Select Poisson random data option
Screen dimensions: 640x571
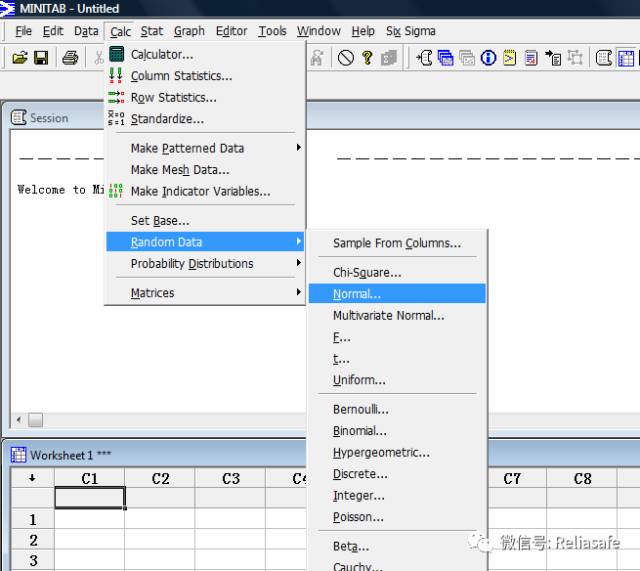[397, 517]
